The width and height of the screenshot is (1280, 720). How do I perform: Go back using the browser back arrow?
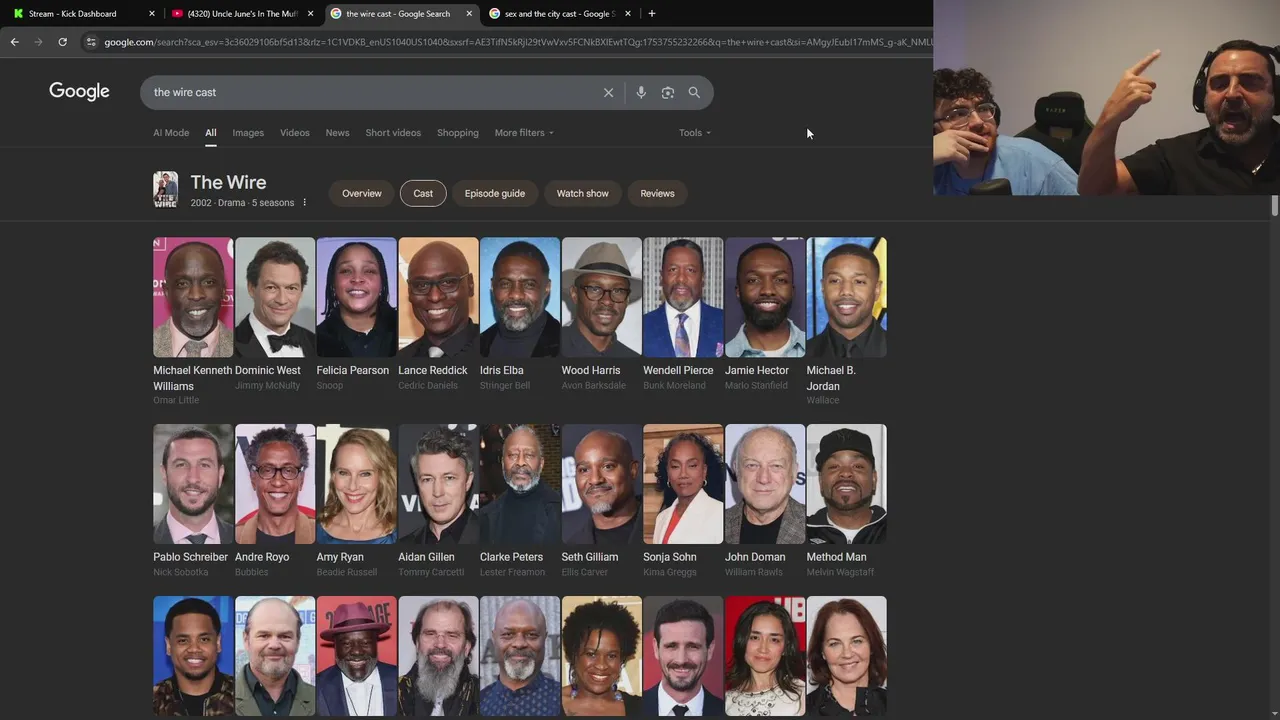coord(14,42)
